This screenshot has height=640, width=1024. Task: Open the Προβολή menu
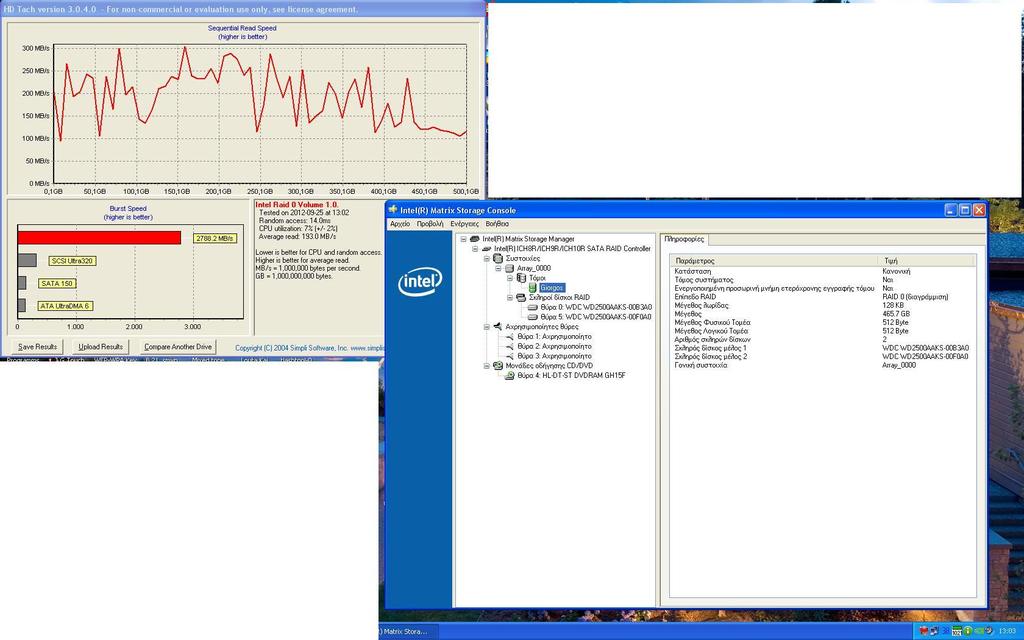coord(430,224)
